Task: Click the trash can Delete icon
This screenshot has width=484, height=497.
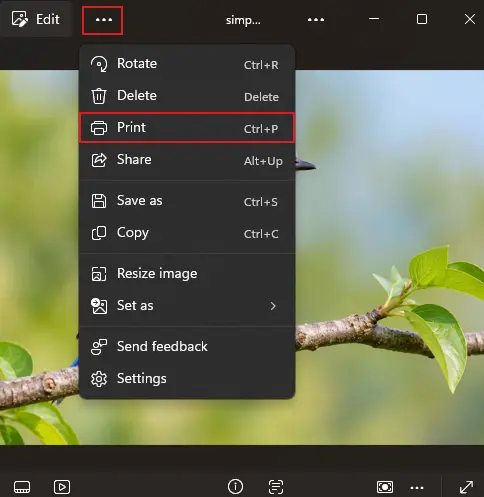Action: click(99, 96)
